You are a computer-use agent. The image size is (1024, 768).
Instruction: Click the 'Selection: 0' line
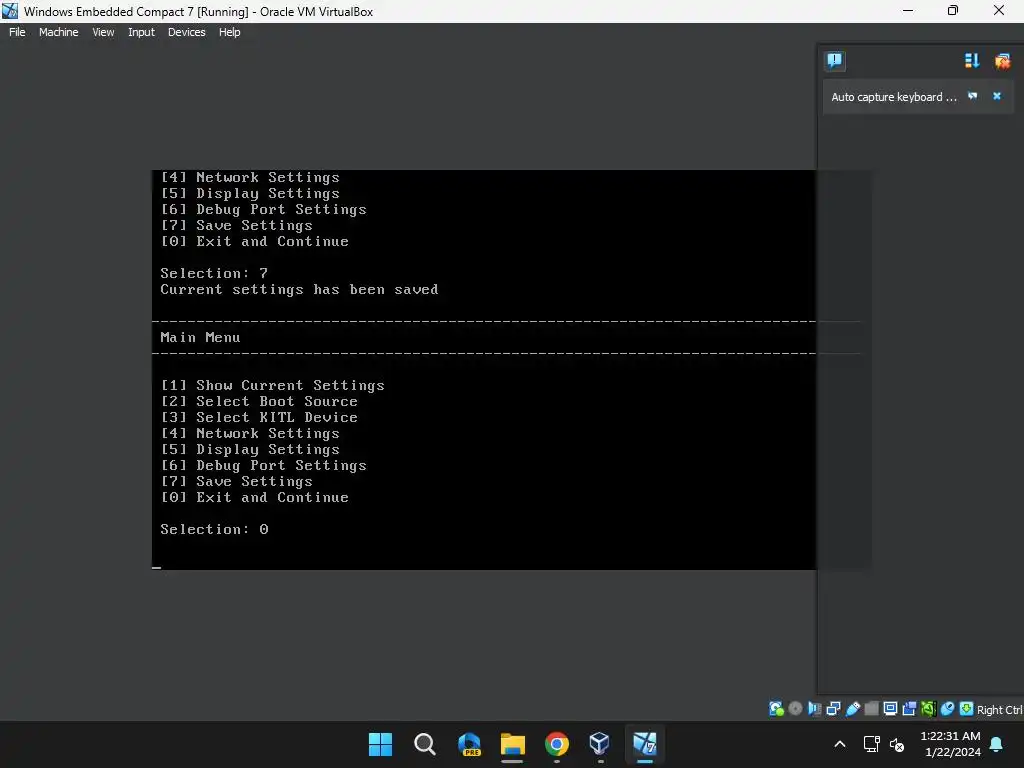[214, 529]
